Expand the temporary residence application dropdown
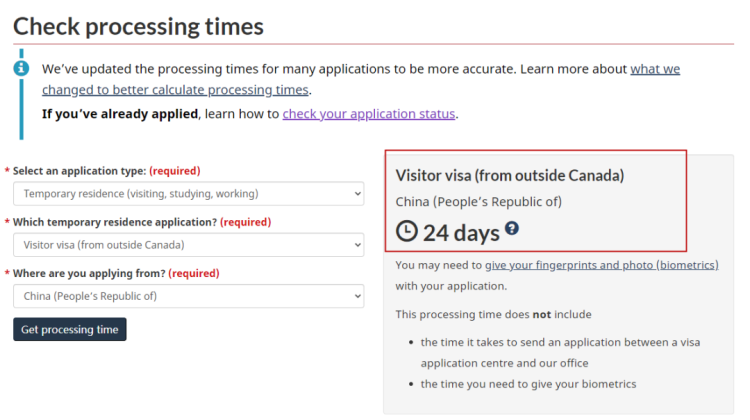This screenshot has width=750, height=420. pos(188,245)
